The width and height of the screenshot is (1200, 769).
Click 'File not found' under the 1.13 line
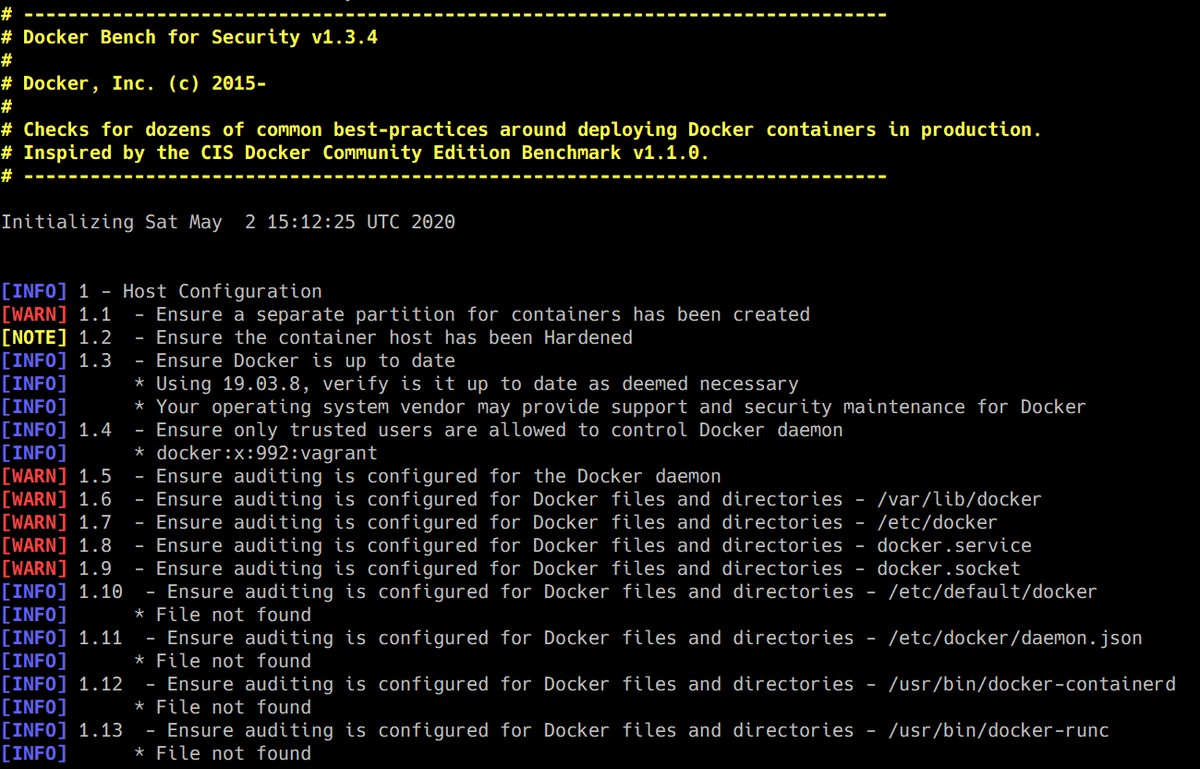coord(233,753)
